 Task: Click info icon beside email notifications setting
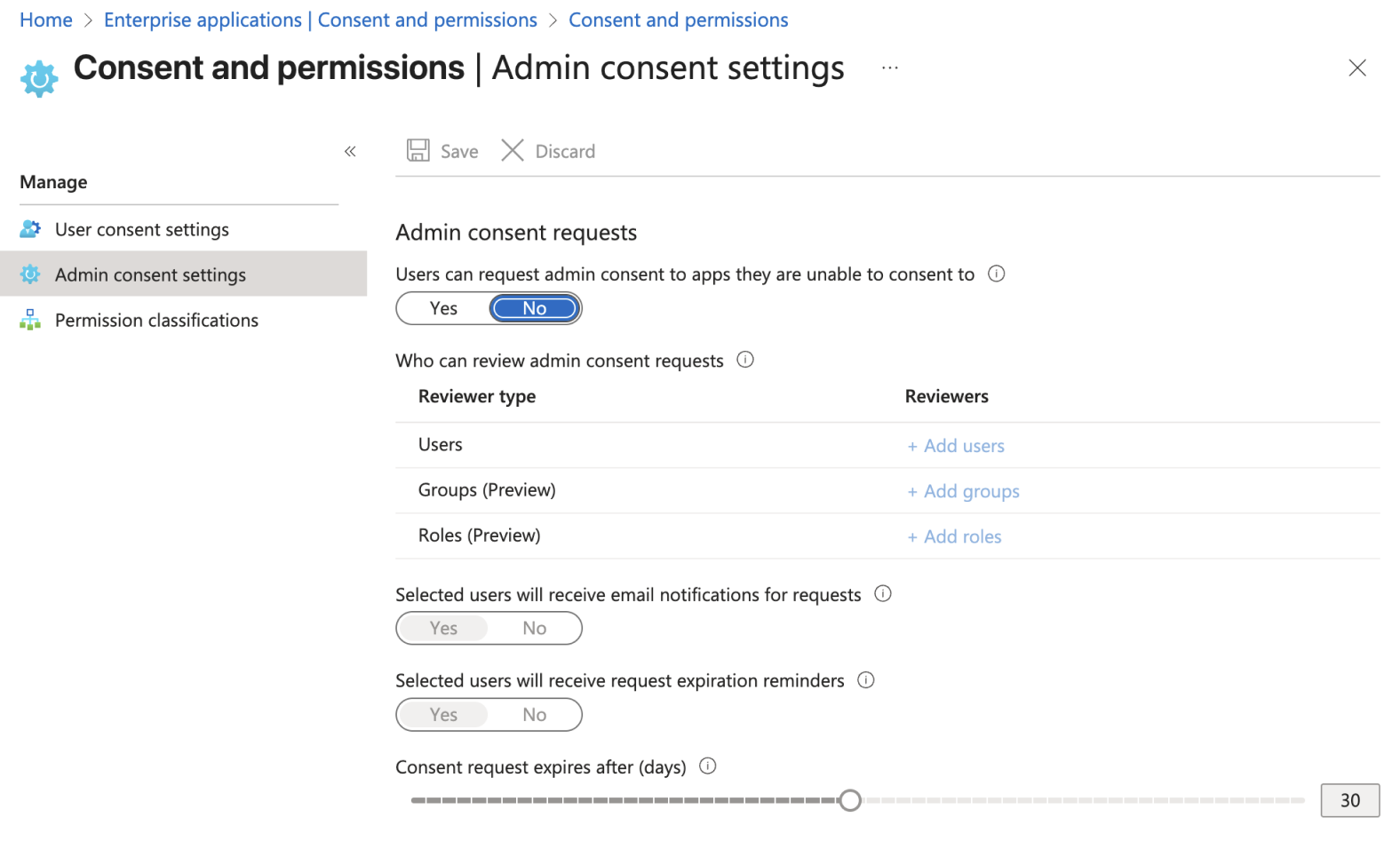(x=883, y=593)
